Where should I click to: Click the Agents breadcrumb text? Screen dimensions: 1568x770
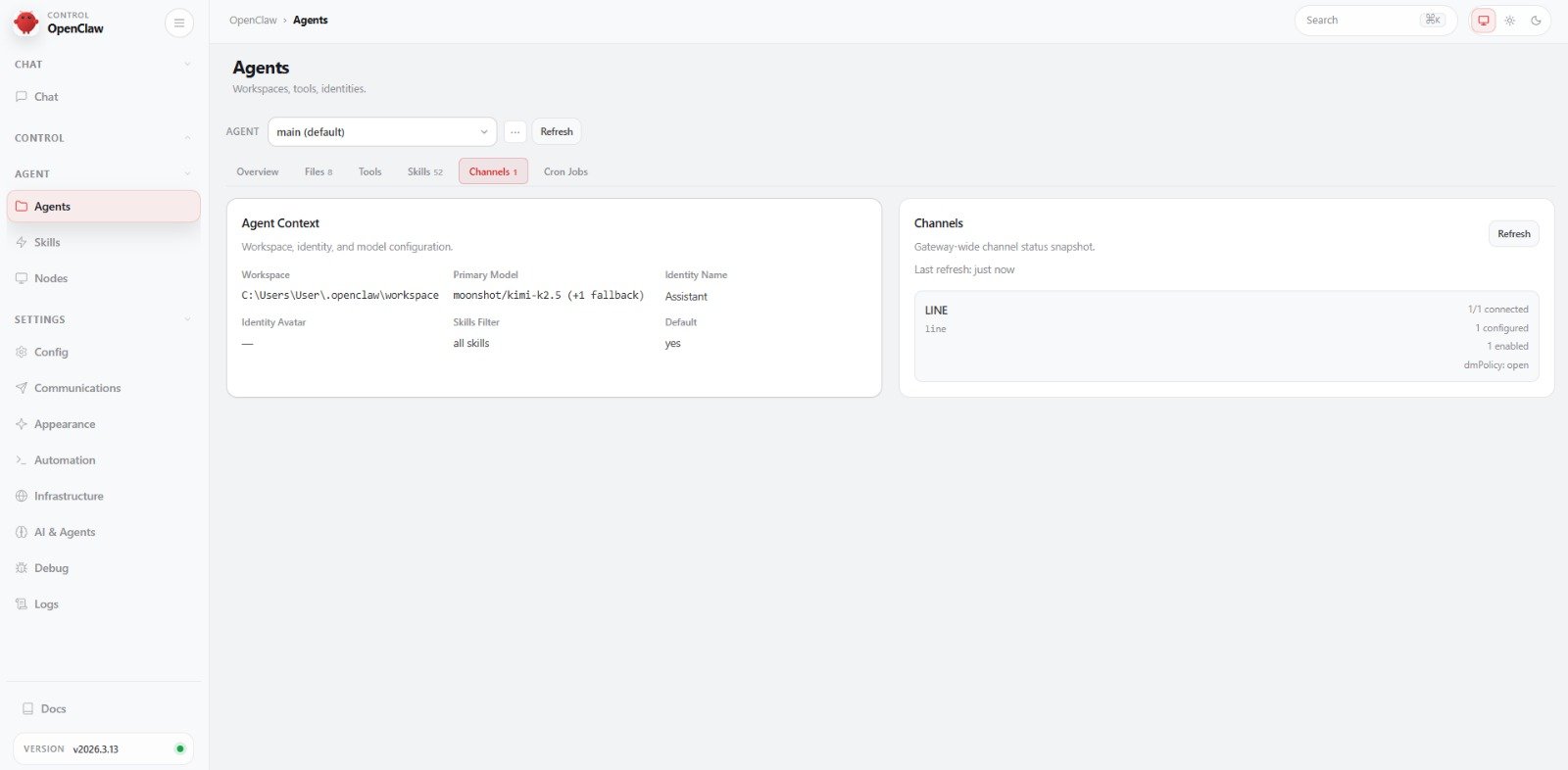(x=311, y=21)
